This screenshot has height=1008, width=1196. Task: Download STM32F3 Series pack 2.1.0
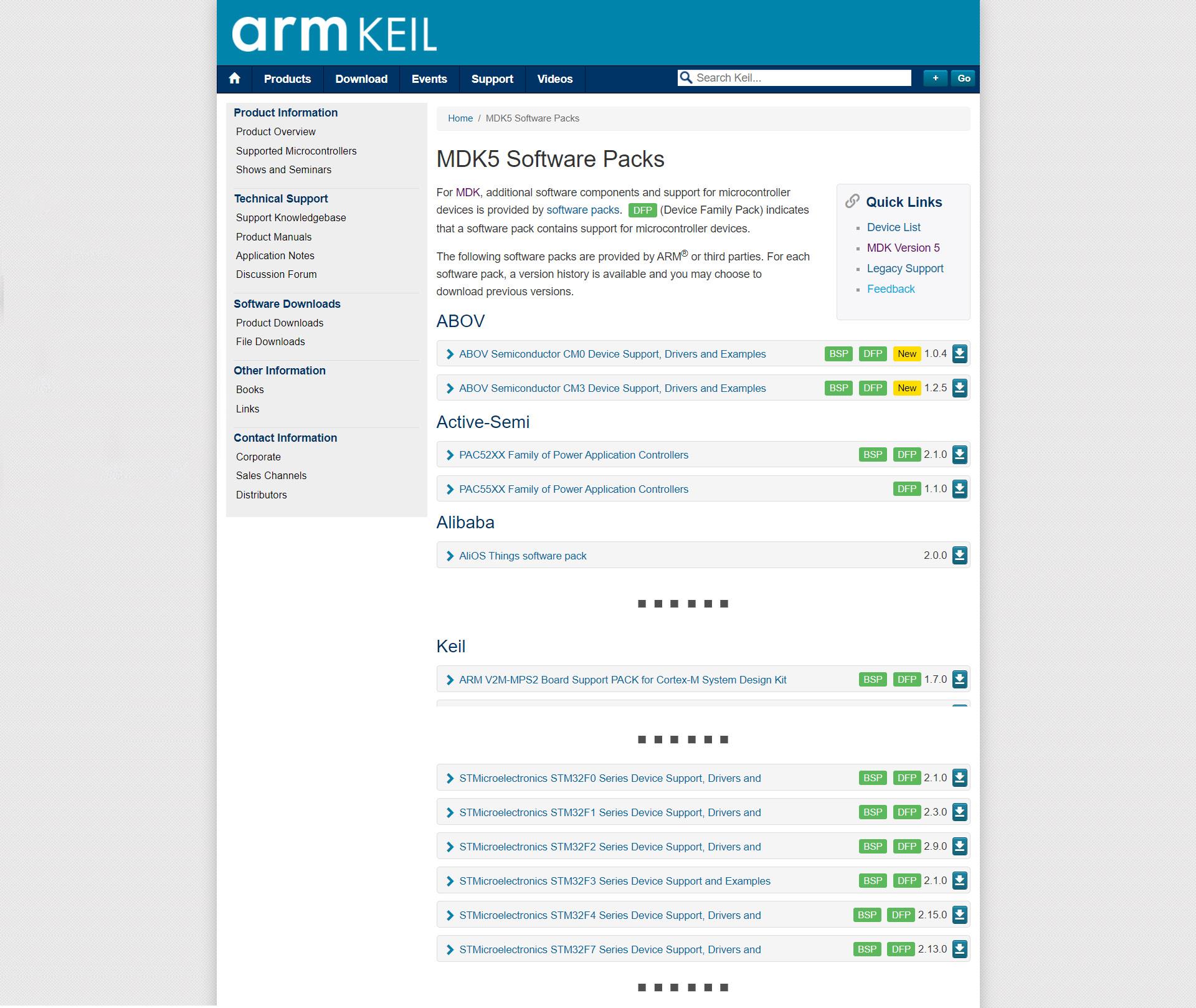[x=959, y=880]
